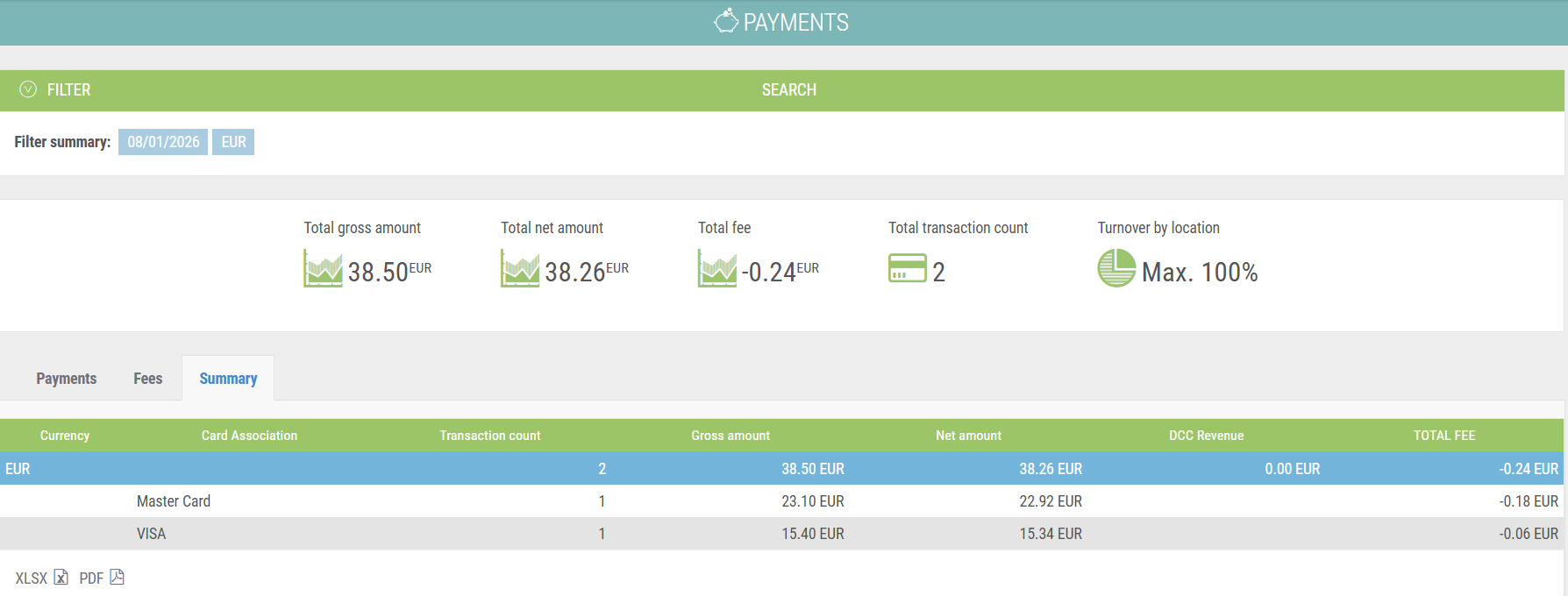Image resolution: width=1568 pixels, height=596 pixels.
Task: Click the transaction count card icon
Action: [x=907, y=268]
